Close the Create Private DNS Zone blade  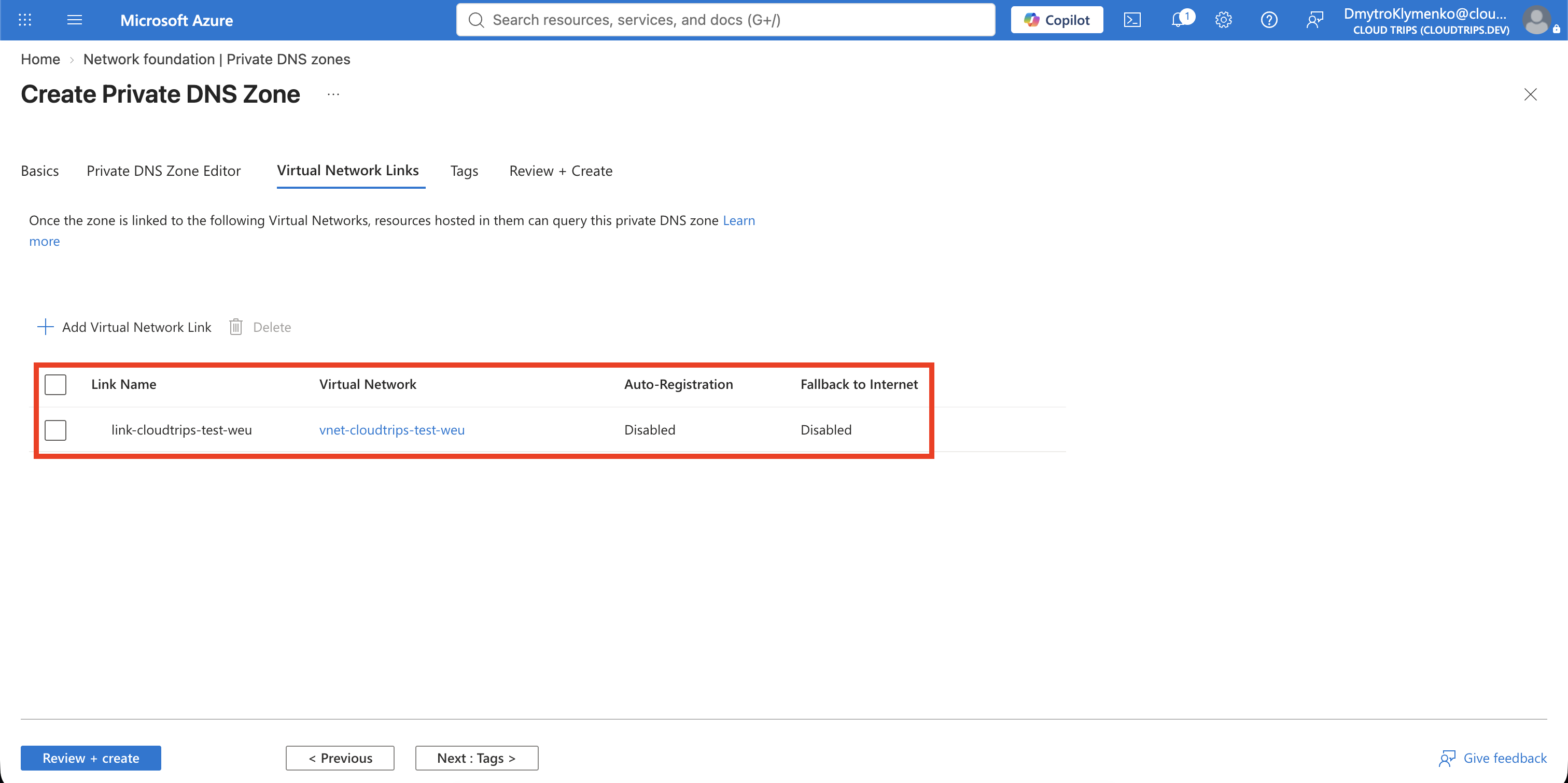click(1530, 94)
